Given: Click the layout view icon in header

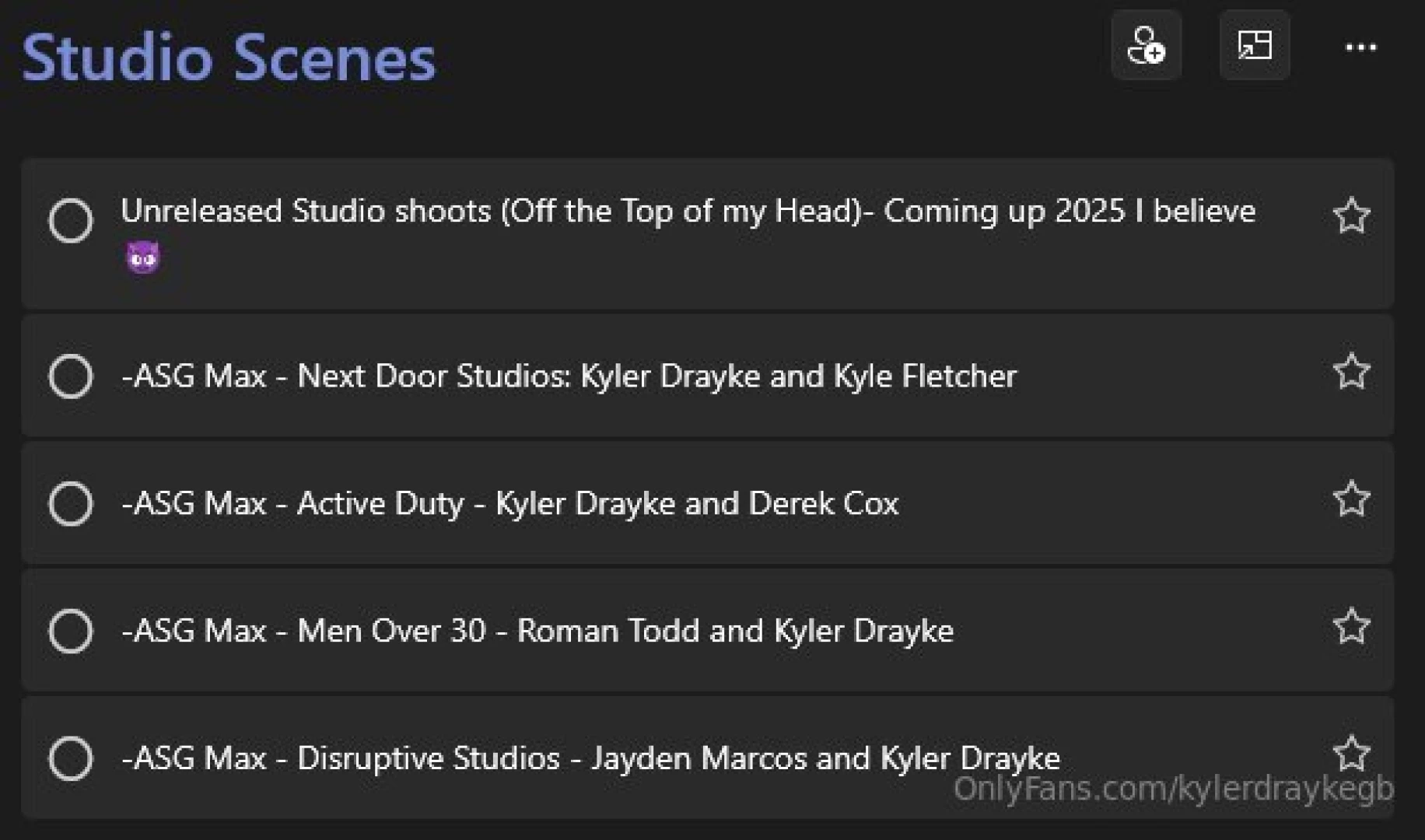Looking at the screenshot, I should pos(1255,46).
